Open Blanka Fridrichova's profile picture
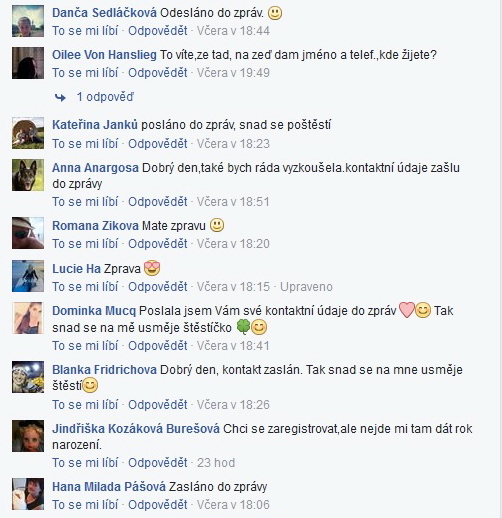The image size is (502, 518). point(28,377)
